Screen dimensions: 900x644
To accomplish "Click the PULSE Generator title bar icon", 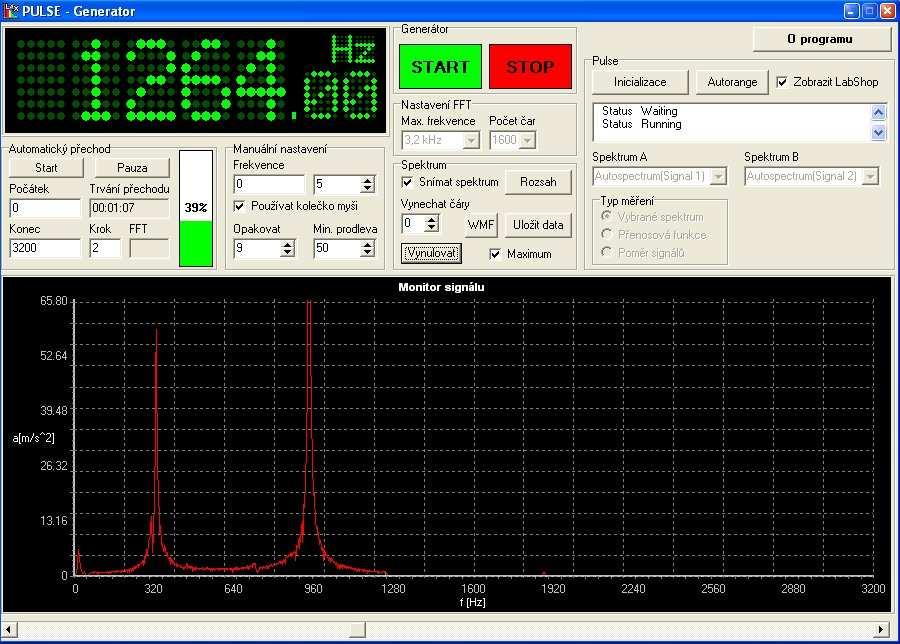I will coord(10,11).
